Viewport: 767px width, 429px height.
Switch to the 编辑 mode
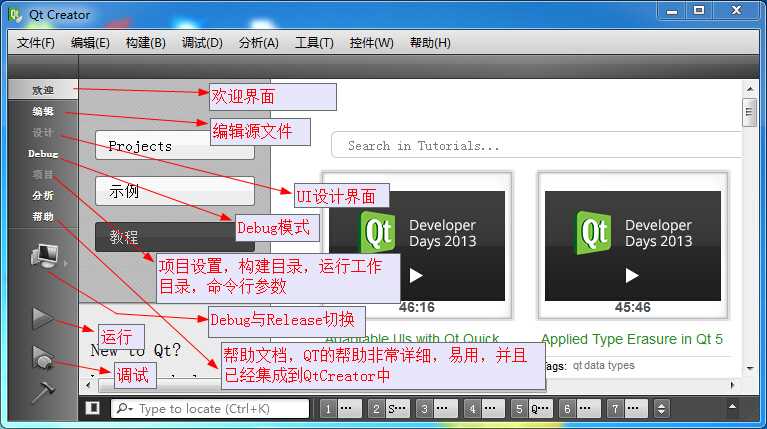tap(43, 112)
